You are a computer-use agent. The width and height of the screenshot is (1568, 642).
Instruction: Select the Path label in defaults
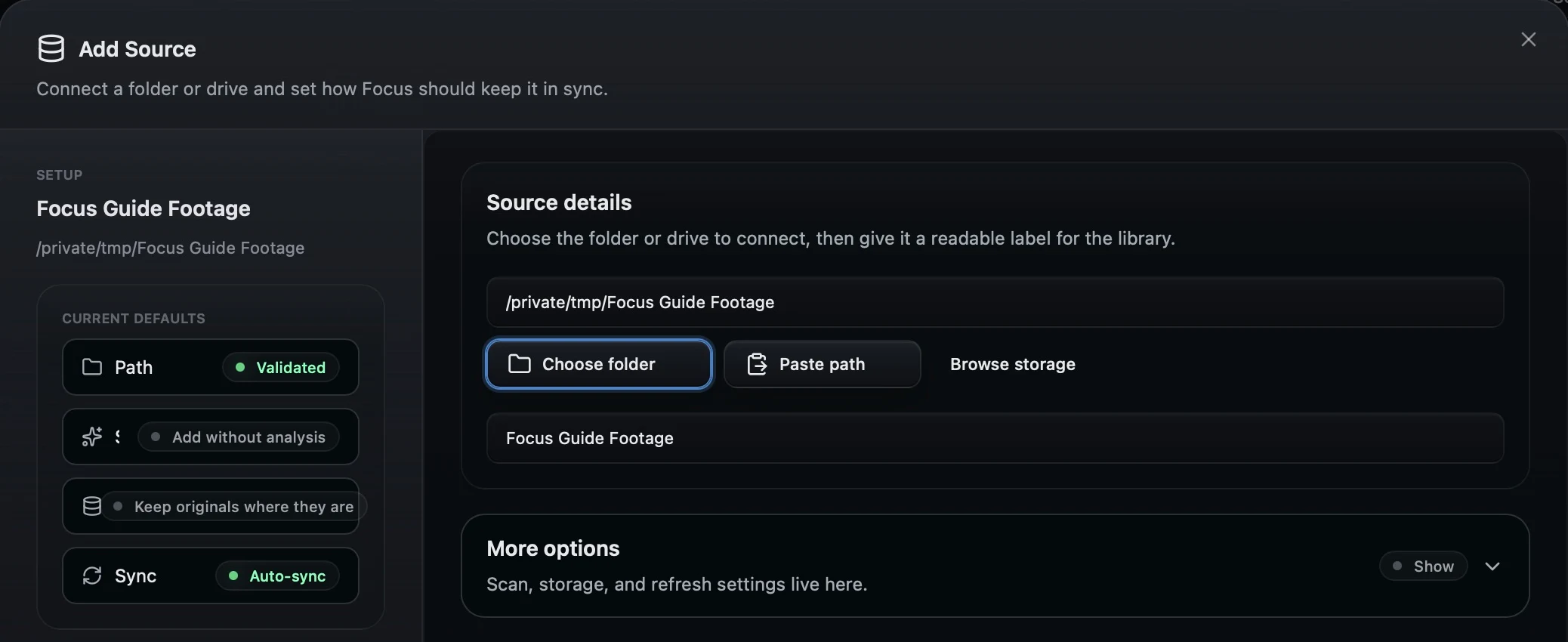[x=134, y=367]
